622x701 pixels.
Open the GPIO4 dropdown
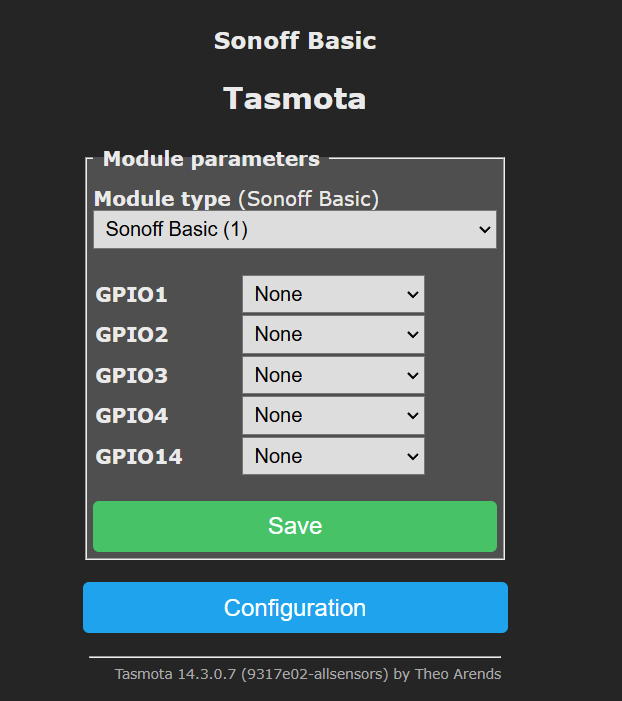point(333,415)
